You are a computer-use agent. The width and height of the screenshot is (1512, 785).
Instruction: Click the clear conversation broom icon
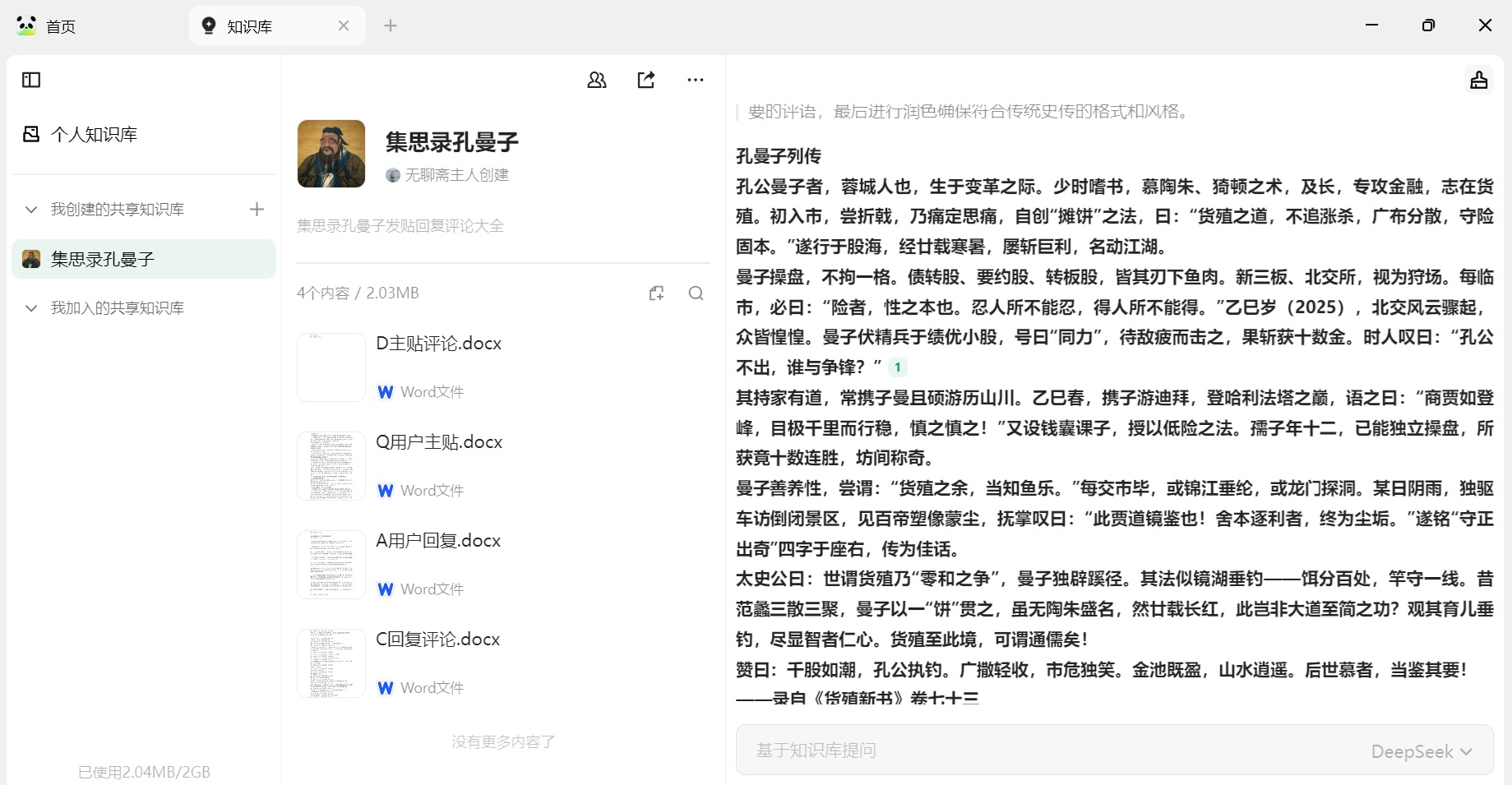1479,80
